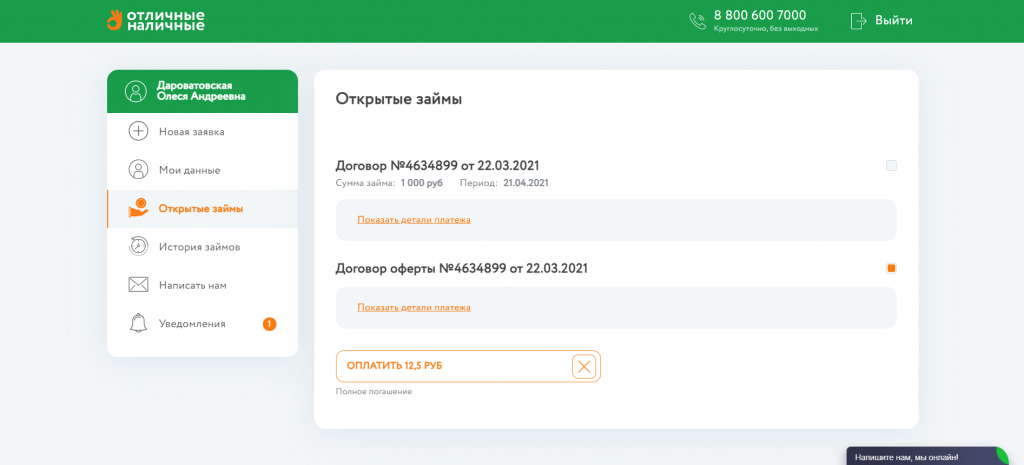Viewport: 1024px width, 465px height.
Task: Click the bell icon for Уведомления
Action: 138,323
